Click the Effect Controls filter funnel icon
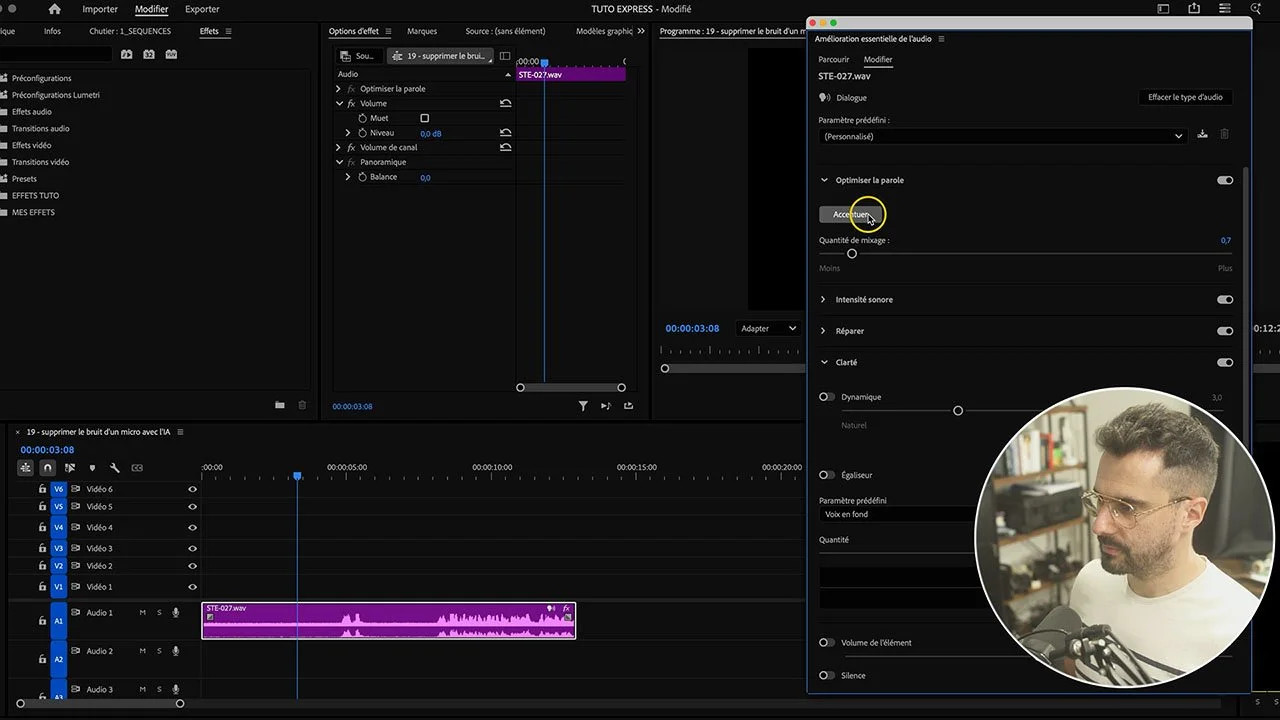The width and height of the screenshot is (1280, 720). 583,405
